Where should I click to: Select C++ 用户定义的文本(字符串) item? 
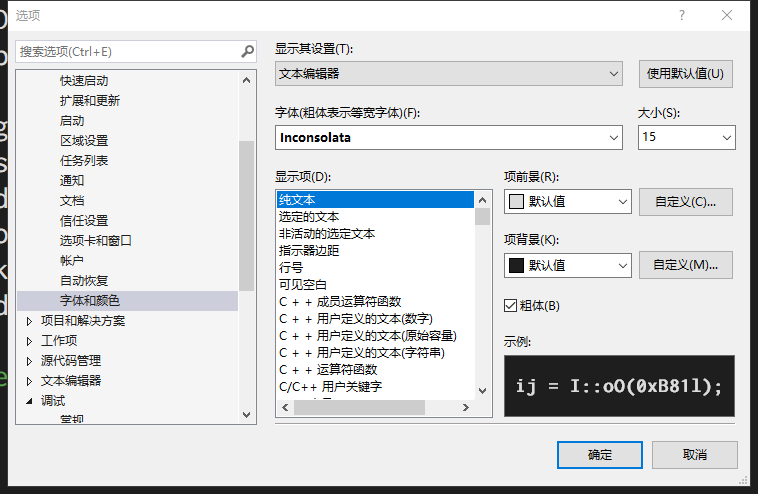pos(375,353)
